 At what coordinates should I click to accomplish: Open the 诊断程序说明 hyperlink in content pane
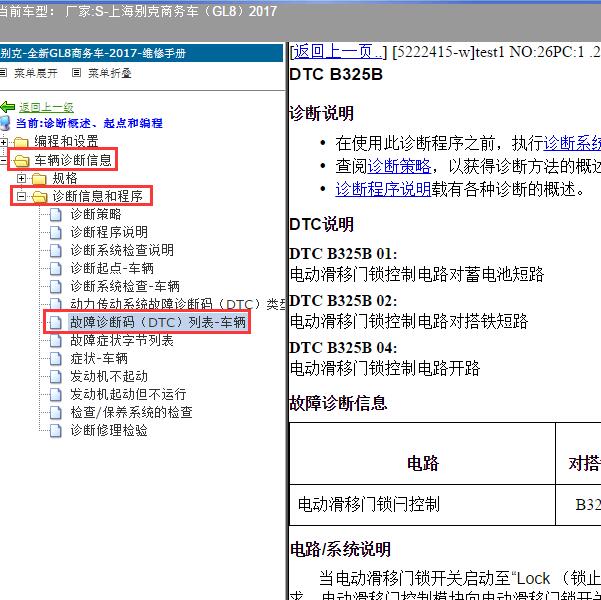(383, 189)
